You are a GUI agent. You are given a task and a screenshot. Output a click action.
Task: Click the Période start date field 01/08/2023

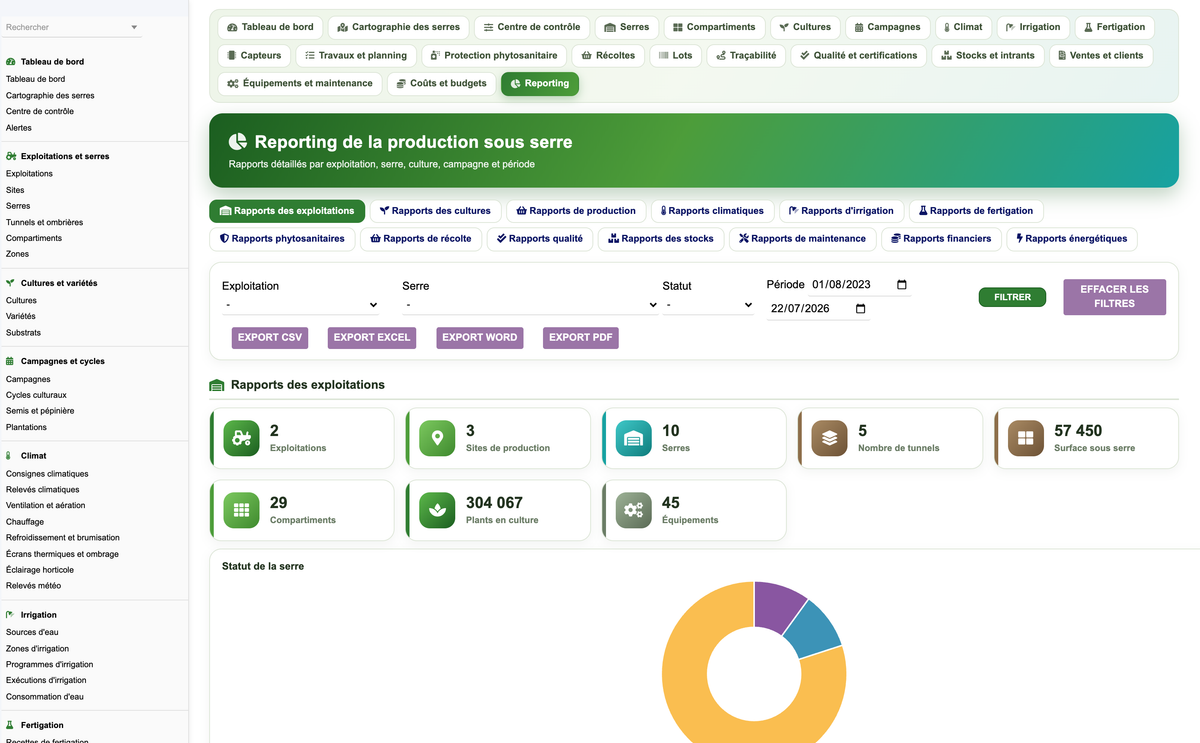click(860, 285)
